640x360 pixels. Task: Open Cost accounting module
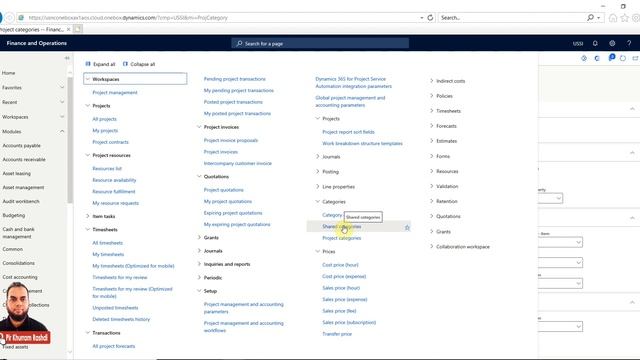point(20,277)
